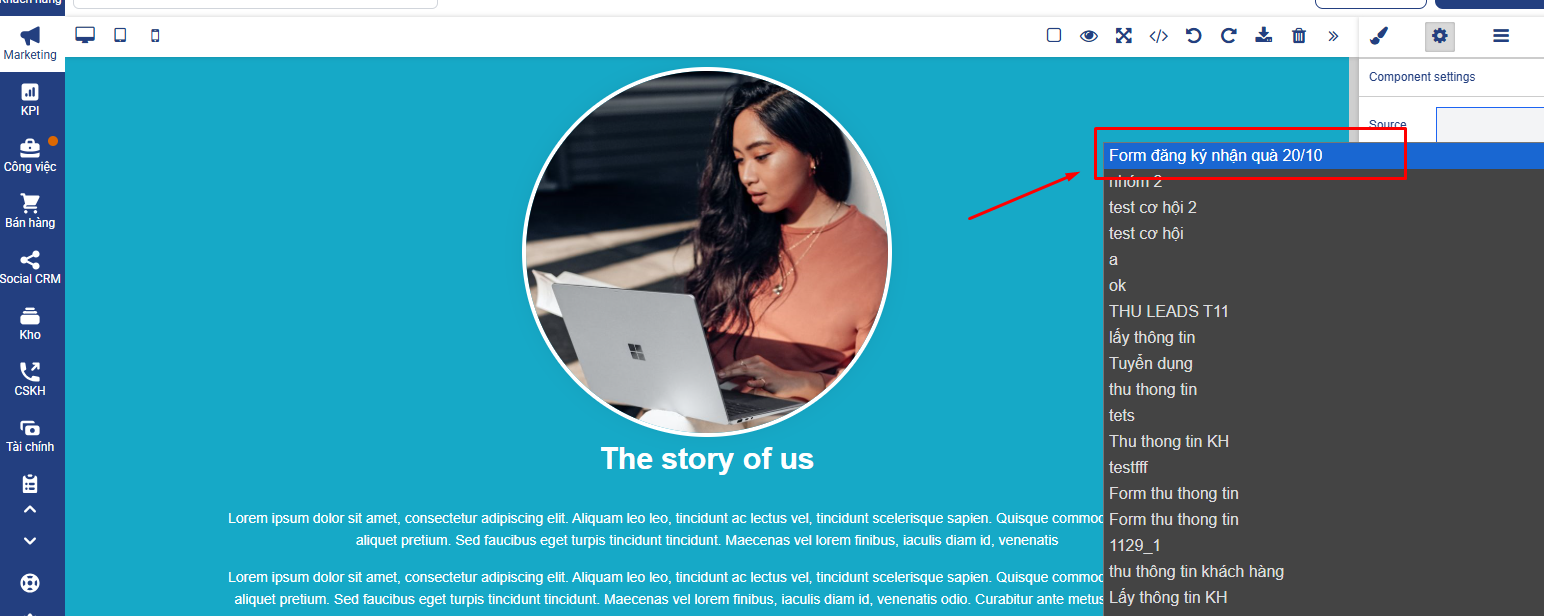Switch to tablet device preview
This screenshot has width=1544, height=616.
click(x=120, y=35)
